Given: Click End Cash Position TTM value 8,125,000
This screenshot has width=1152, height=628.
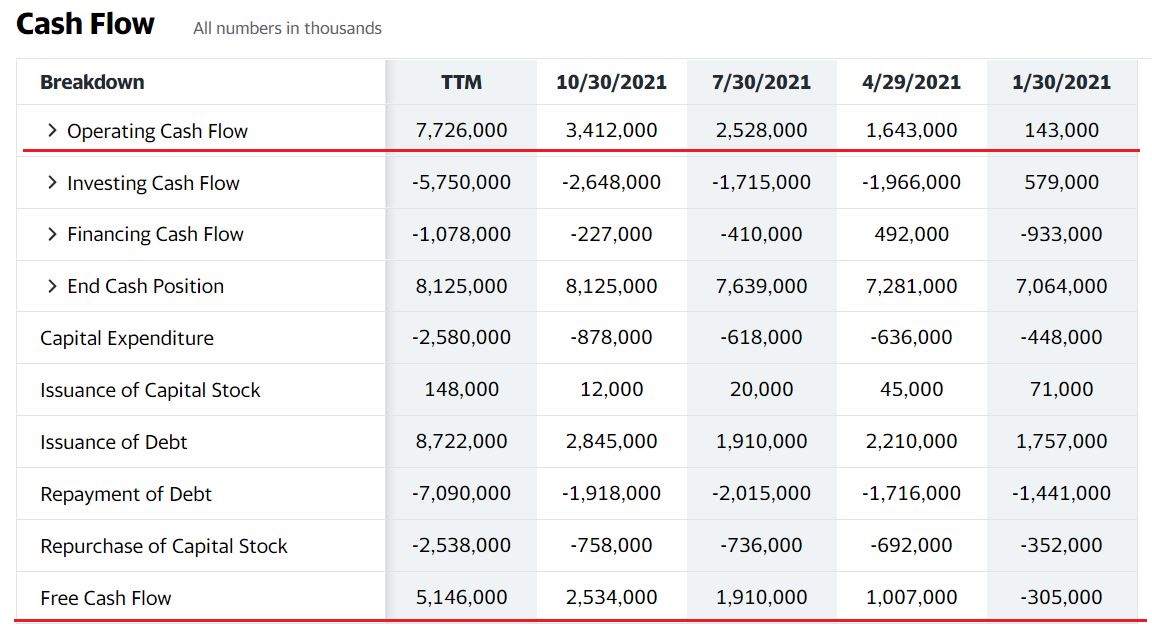Looking at the screenshot, I should point(461,286).
